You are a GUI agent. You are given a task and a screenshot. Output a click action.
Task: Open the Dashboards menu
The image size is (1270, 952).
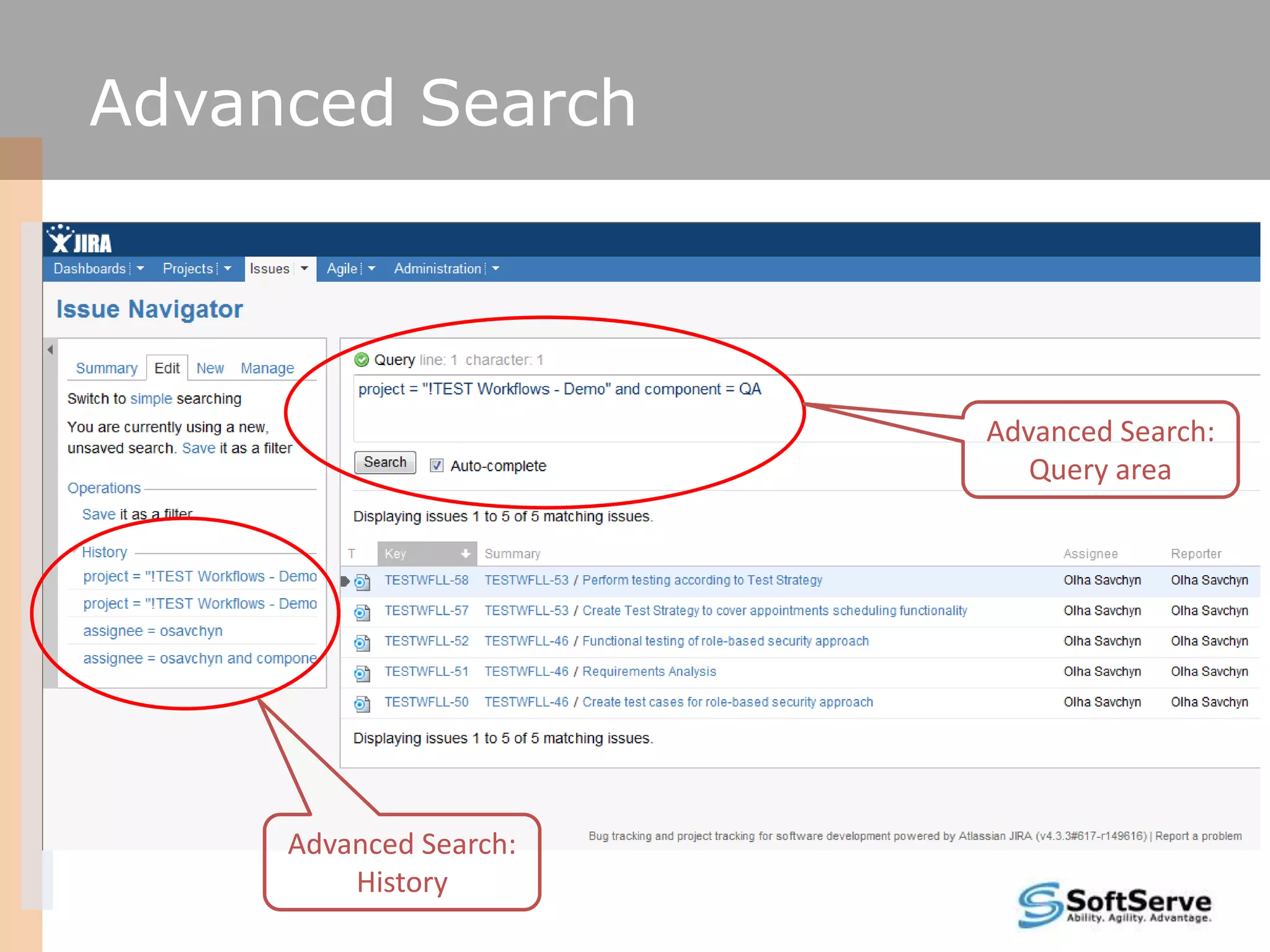[90, 268]
